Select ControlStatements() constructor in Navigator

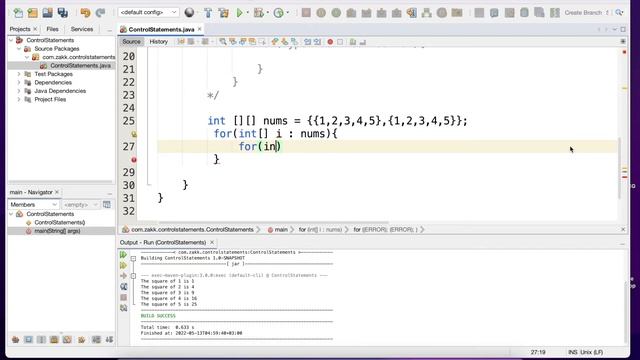point(60,222)
